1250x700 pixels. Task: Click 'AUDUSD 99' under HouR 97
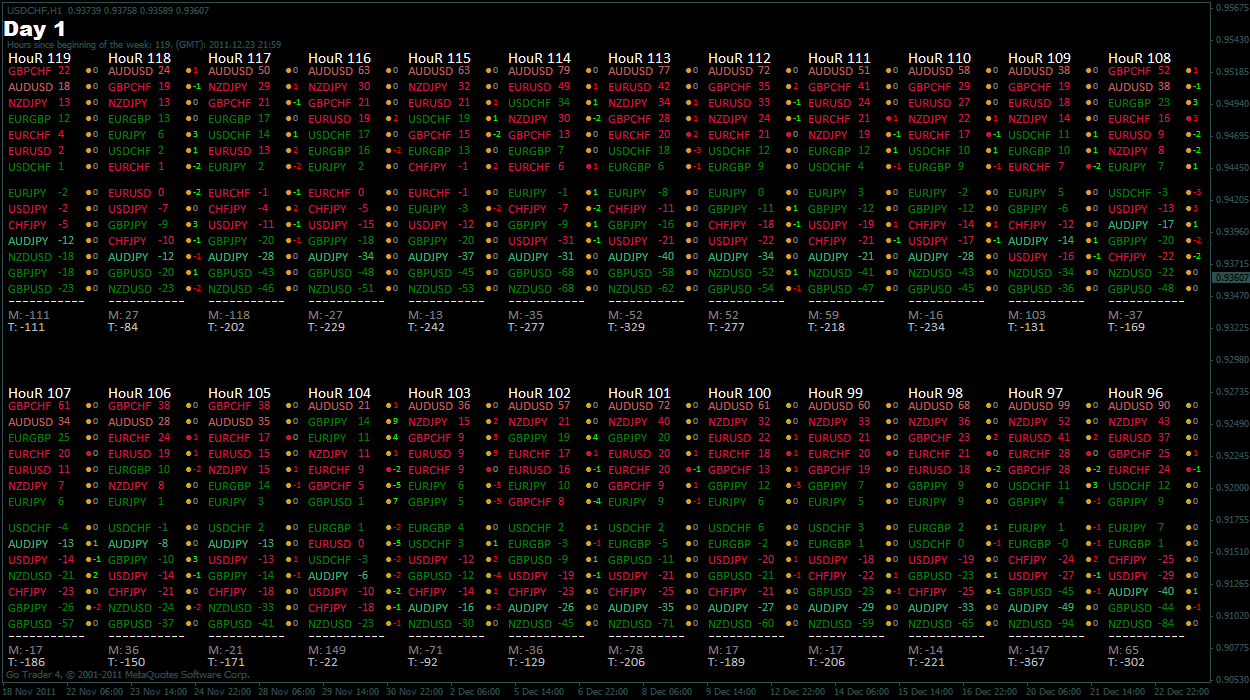[x=1039, y=406]
